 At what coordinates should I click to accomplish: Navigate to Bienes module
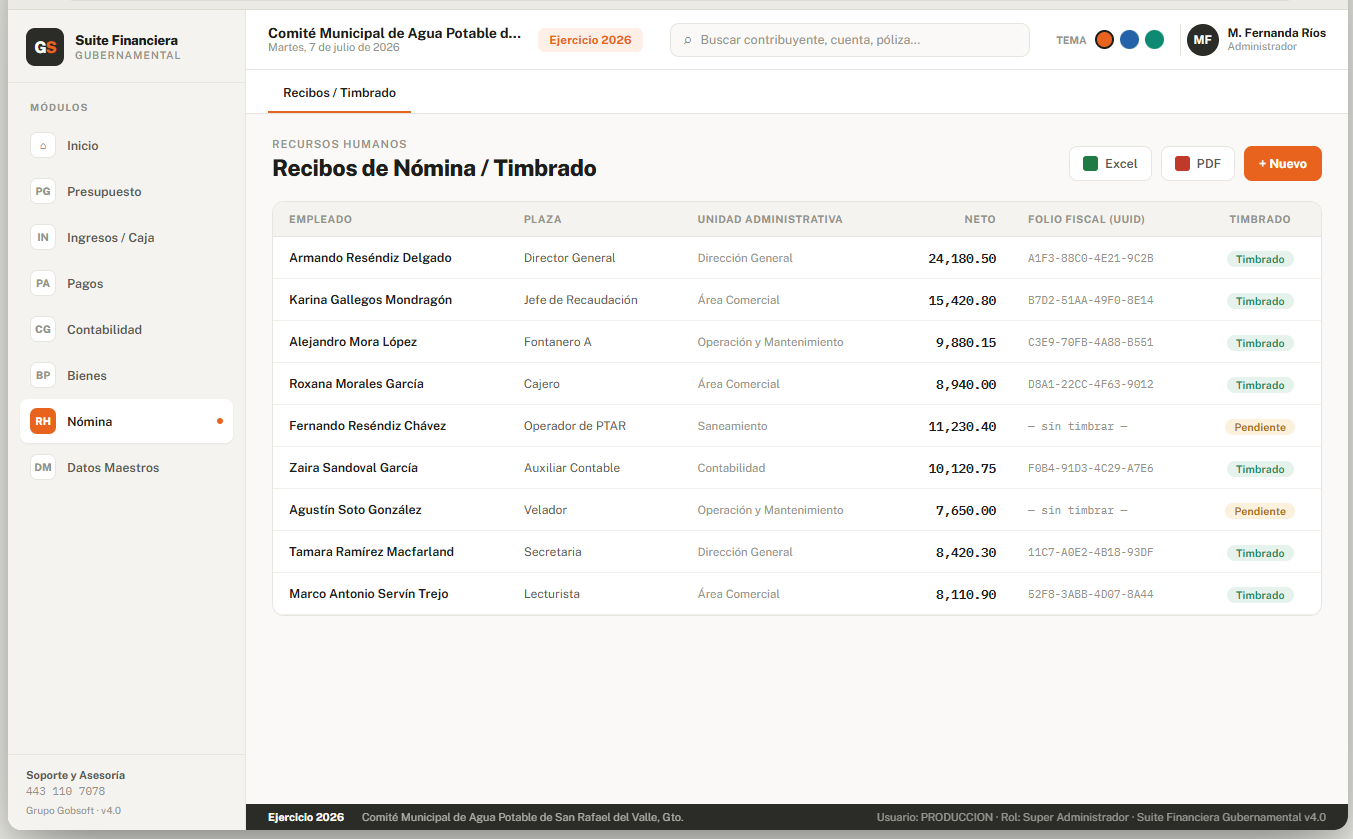click(x=126, y=375)
